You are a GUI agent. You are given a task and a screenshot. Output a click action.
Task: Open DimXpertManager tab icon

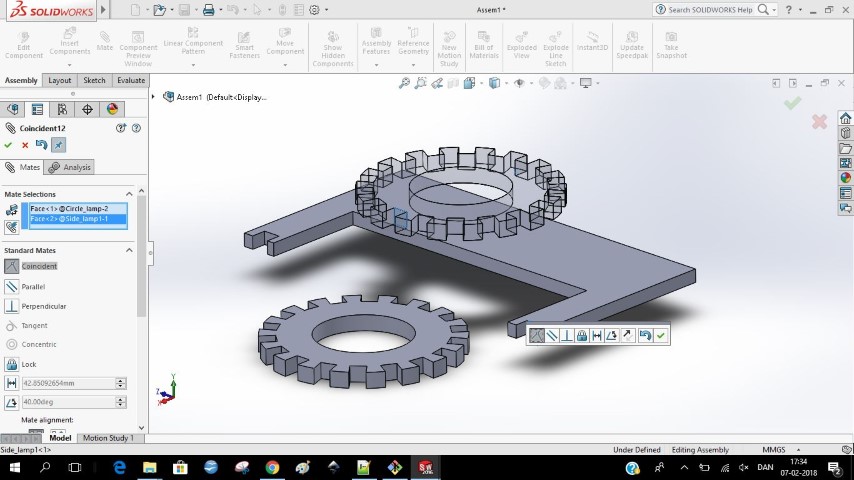(x=87, y=110)
